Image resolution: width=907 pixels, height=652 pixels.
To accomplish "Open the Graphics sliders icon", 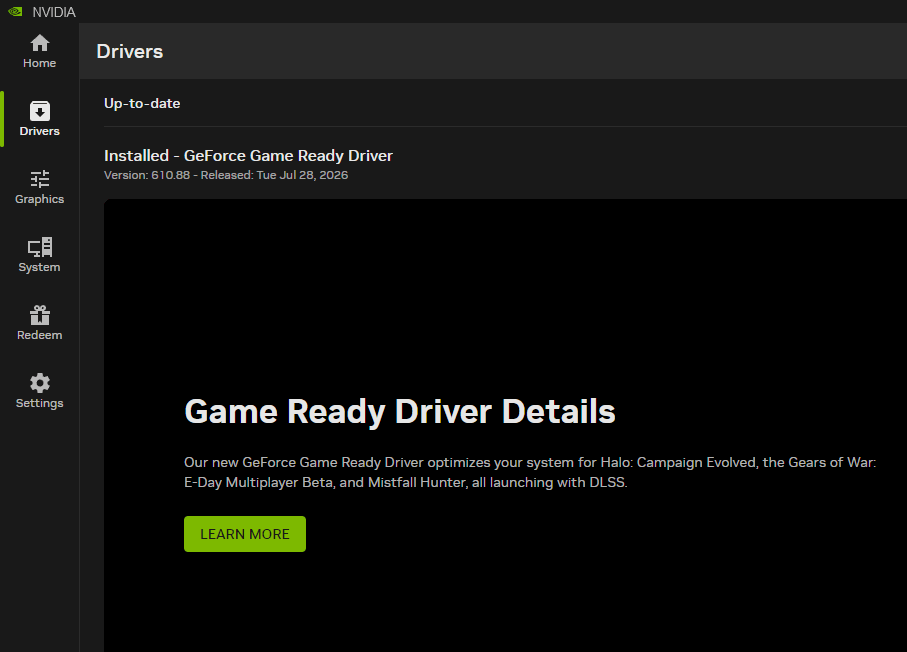I will coord(39,179).
